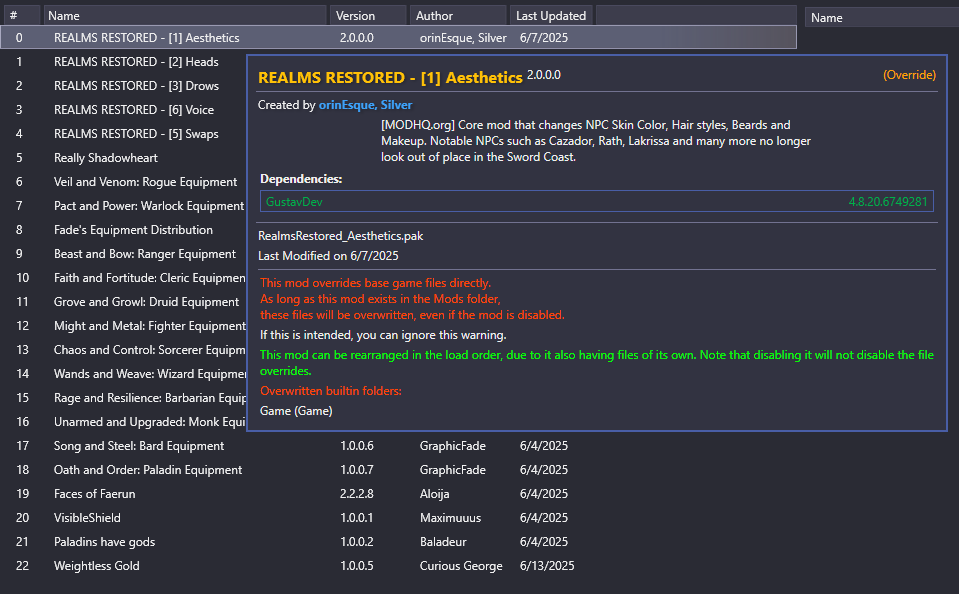Click the RealmsRestored_Aesthetics.pak file name
The image size is (959, 594).
pyautogui.click(x=341, y=236)
